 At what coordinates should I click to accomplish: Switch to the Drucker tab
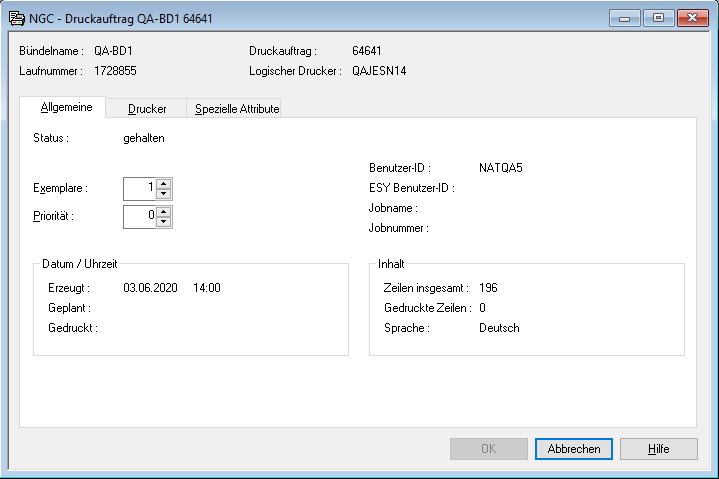click(x=147, y=108)
